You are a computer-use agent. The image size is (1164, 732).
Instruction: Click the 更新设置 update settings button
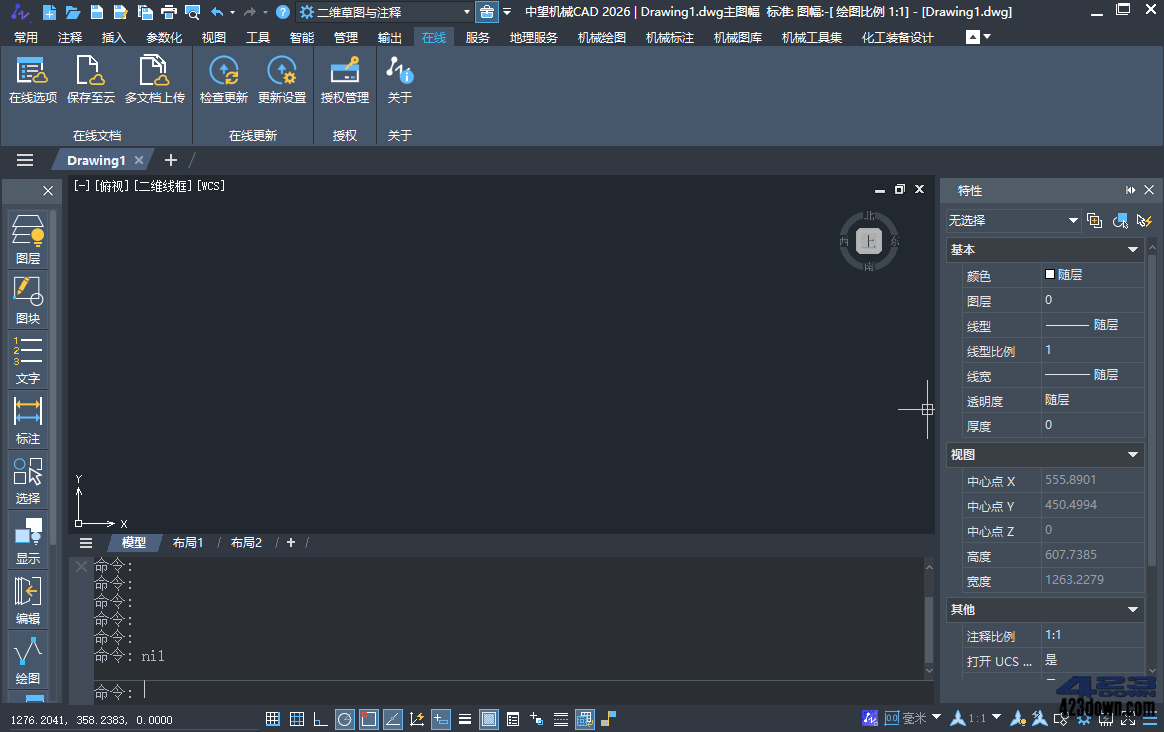[282, 80]
